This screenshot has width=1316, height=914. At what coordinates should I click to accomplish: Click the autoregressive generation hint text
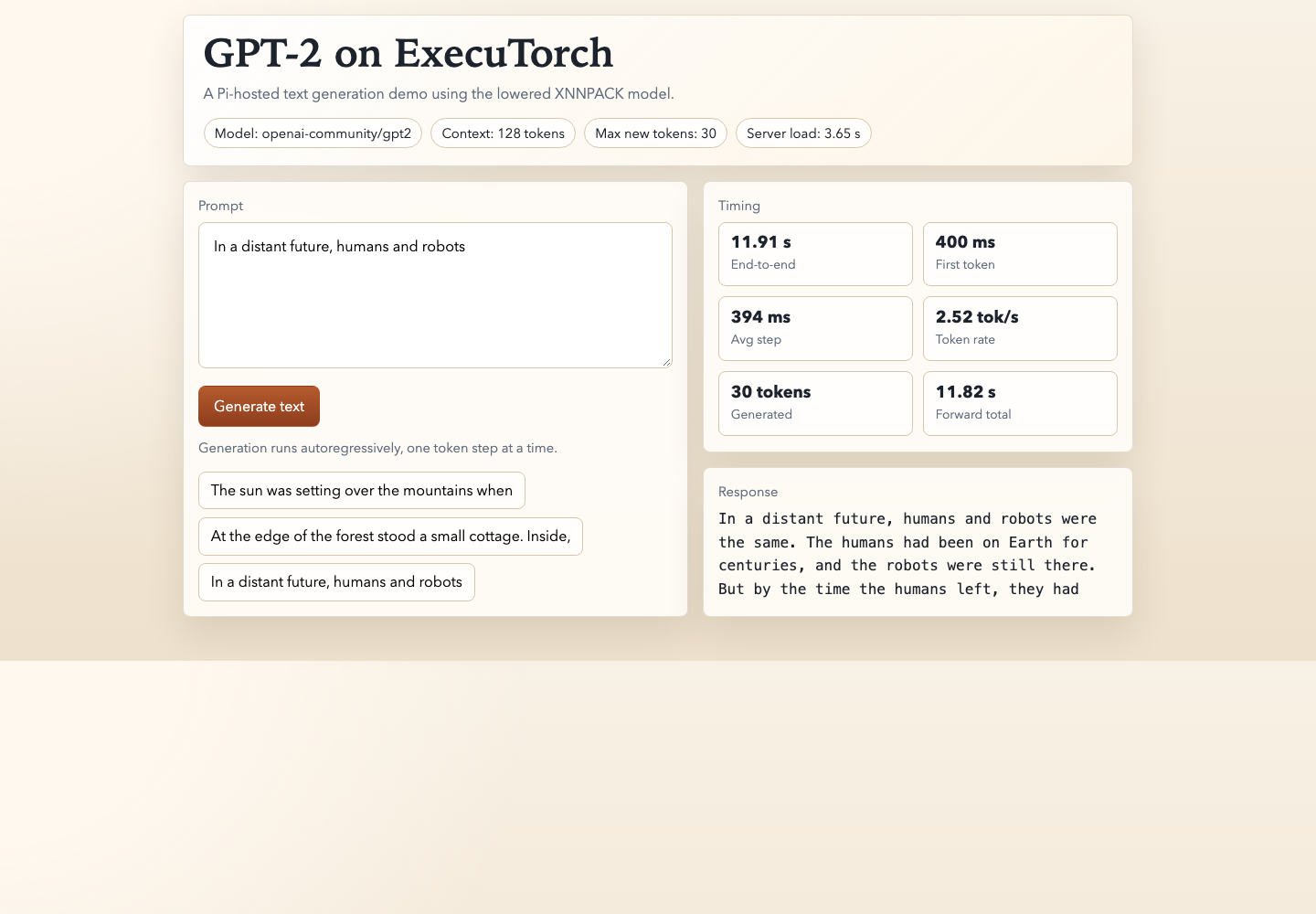(x=377, y=448)
